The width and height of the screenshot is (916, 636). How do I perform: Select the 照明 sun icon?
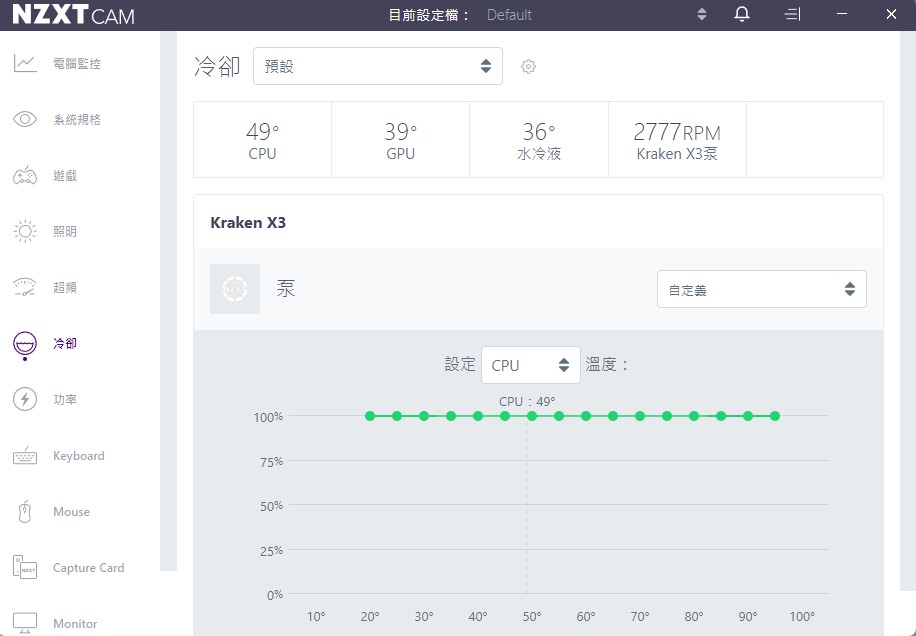25,231
